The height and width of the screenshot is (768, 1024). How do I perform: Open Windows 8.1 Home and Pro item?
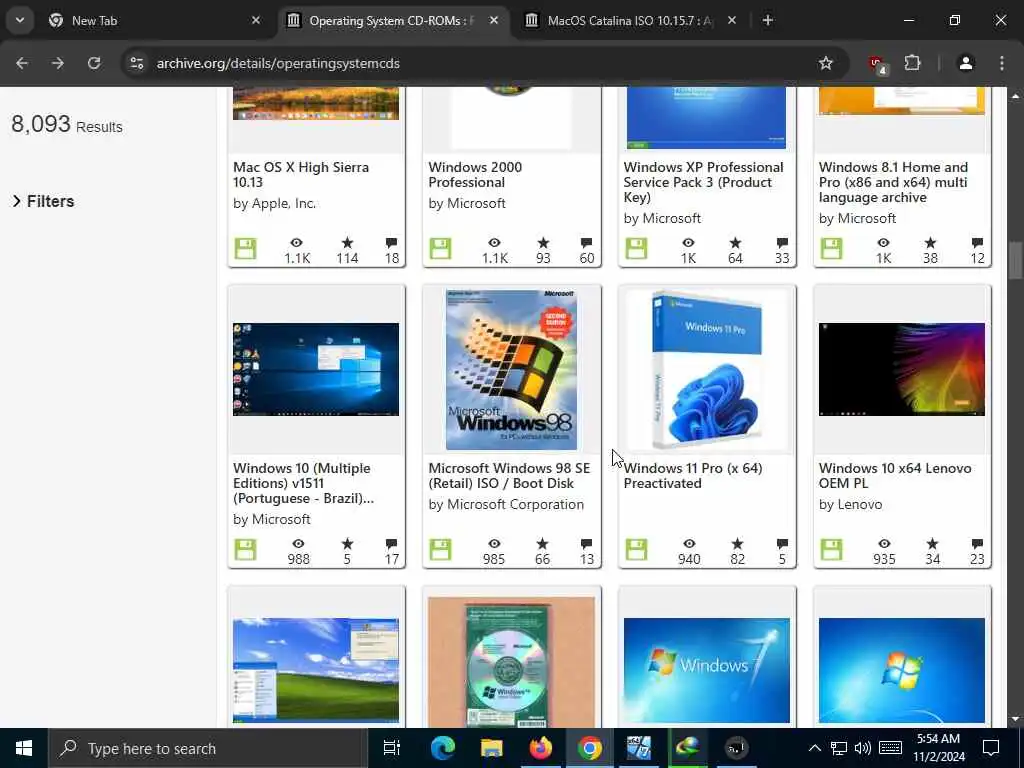893,182
